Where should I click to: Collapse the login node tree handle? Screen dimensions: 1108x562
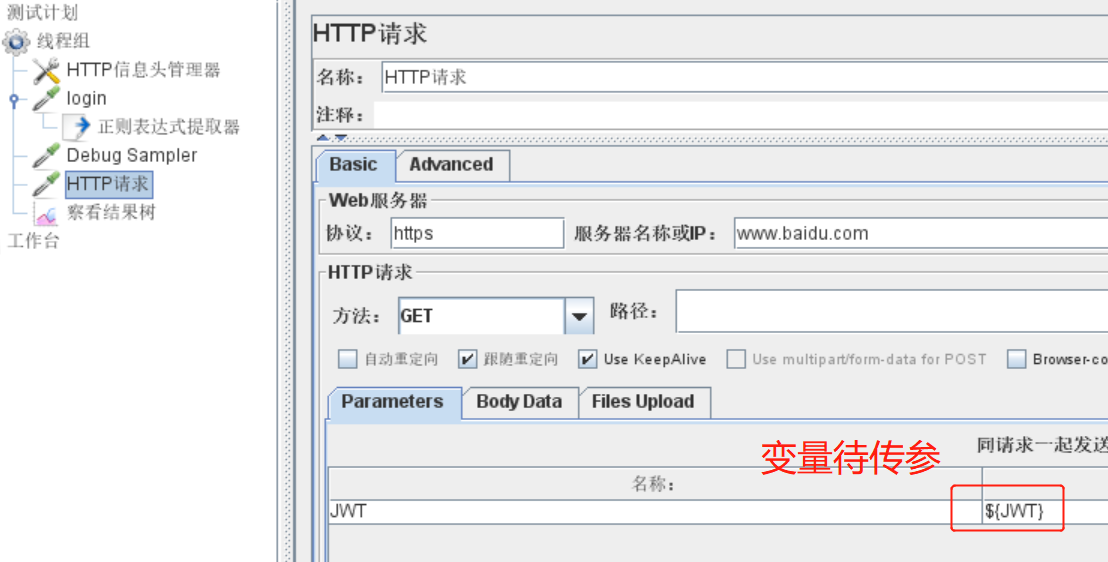pyautogui.click(x=13, y=100)
